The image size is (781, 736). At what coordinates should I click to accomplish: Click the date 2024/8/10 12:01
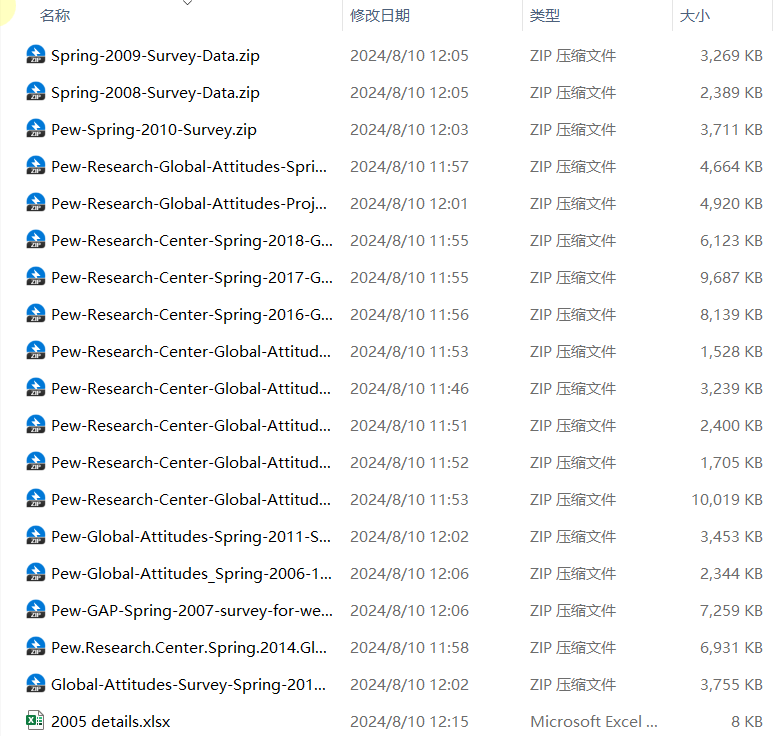[x=409, y=204]
